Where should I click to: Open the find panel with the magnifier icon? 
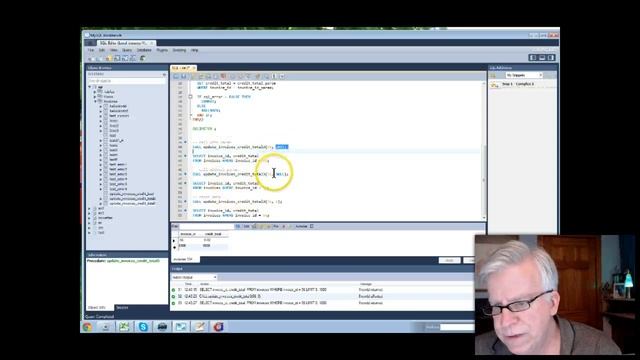pyautogui.click(x=266, y=76)
